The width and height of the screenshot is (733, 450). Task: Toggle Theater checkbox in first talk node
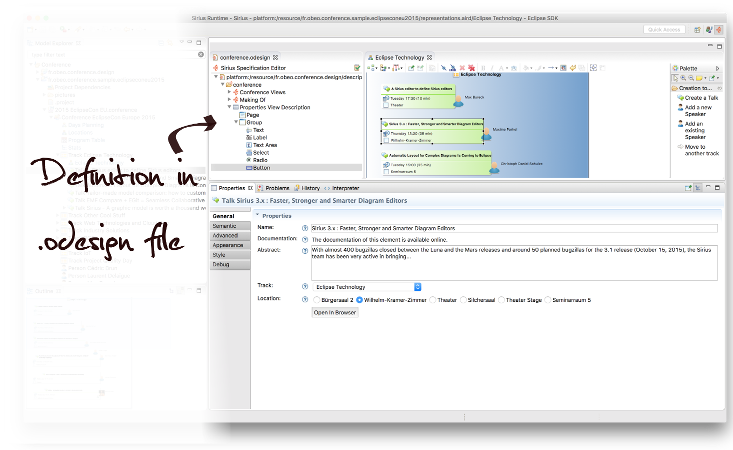click(386, 105)
